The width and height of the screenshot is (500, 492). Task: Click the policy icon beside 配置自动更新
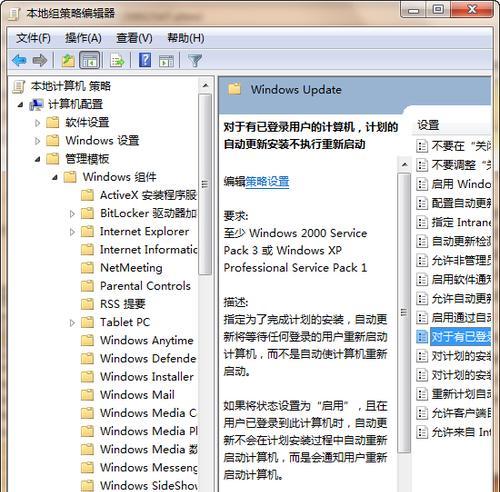(422, 203)
